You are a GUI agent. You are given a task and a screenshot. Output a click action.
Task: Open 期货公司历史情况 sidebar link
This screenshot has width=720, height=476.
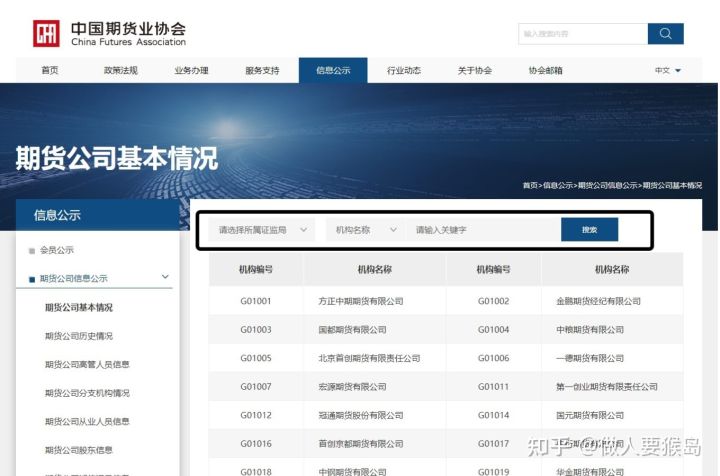79,336
